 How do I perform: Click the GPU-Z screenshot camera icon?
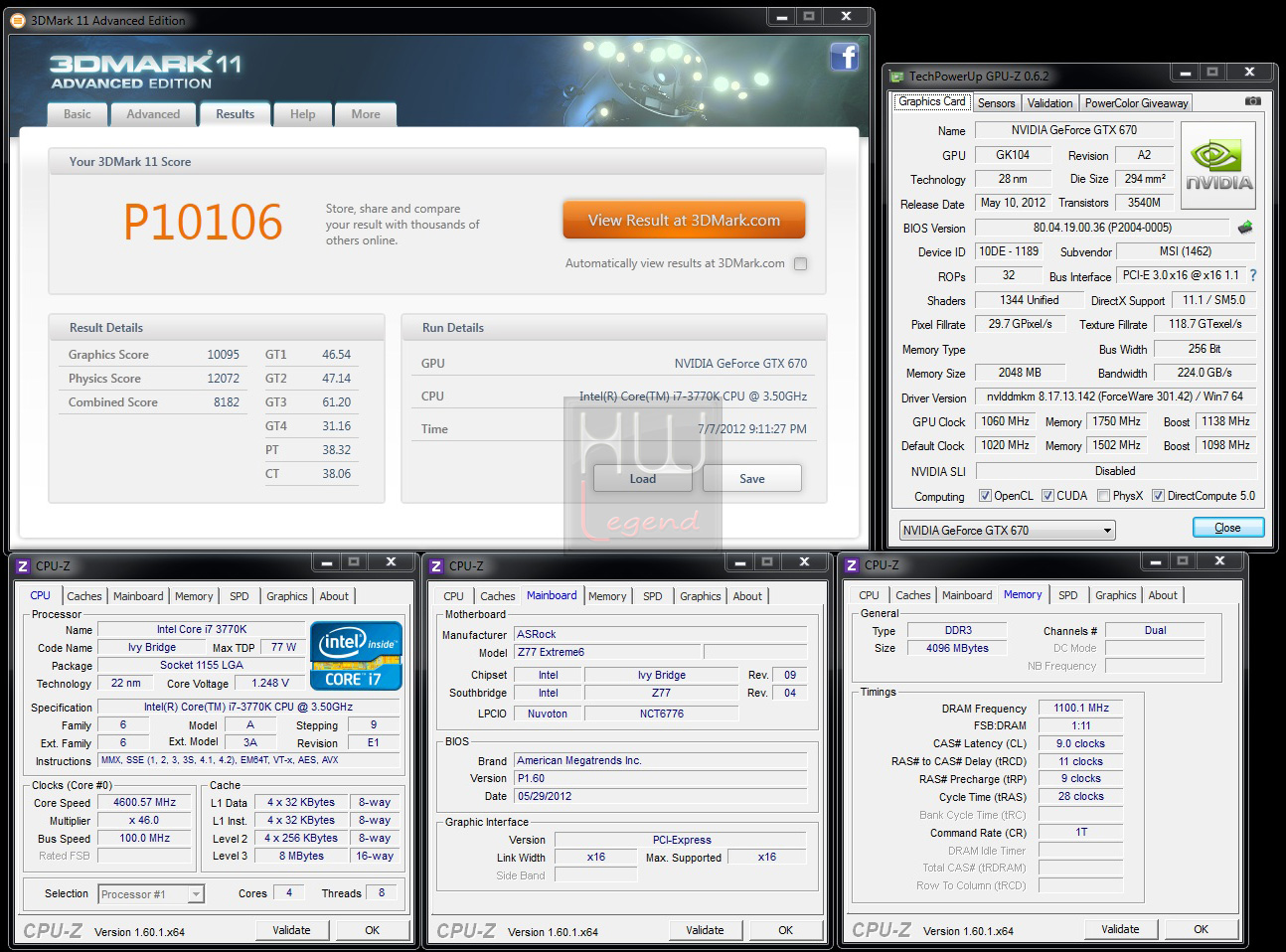click(x=1252, y=101)
